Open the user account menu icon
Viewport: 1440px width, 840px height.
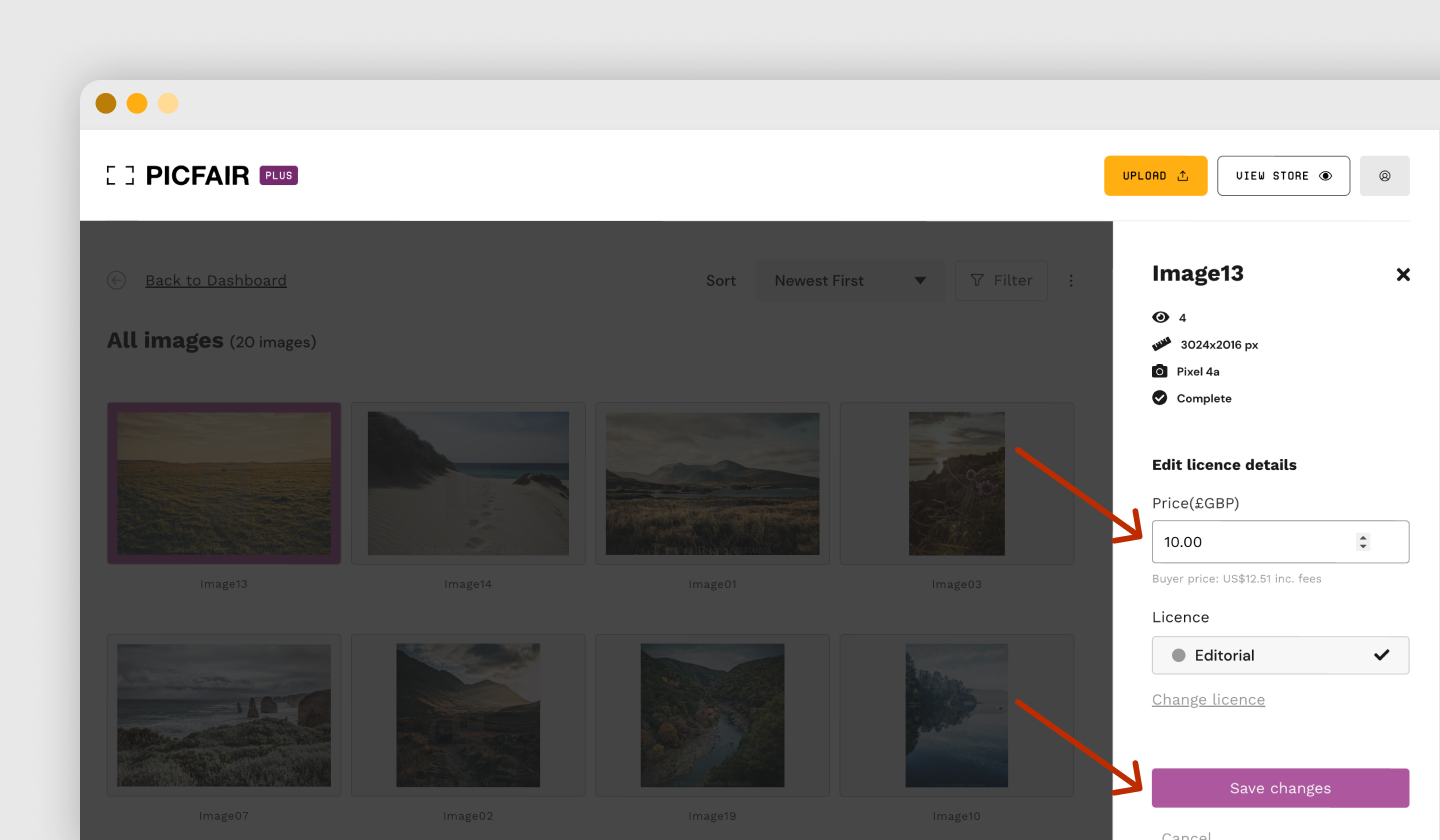point(1385,176)
